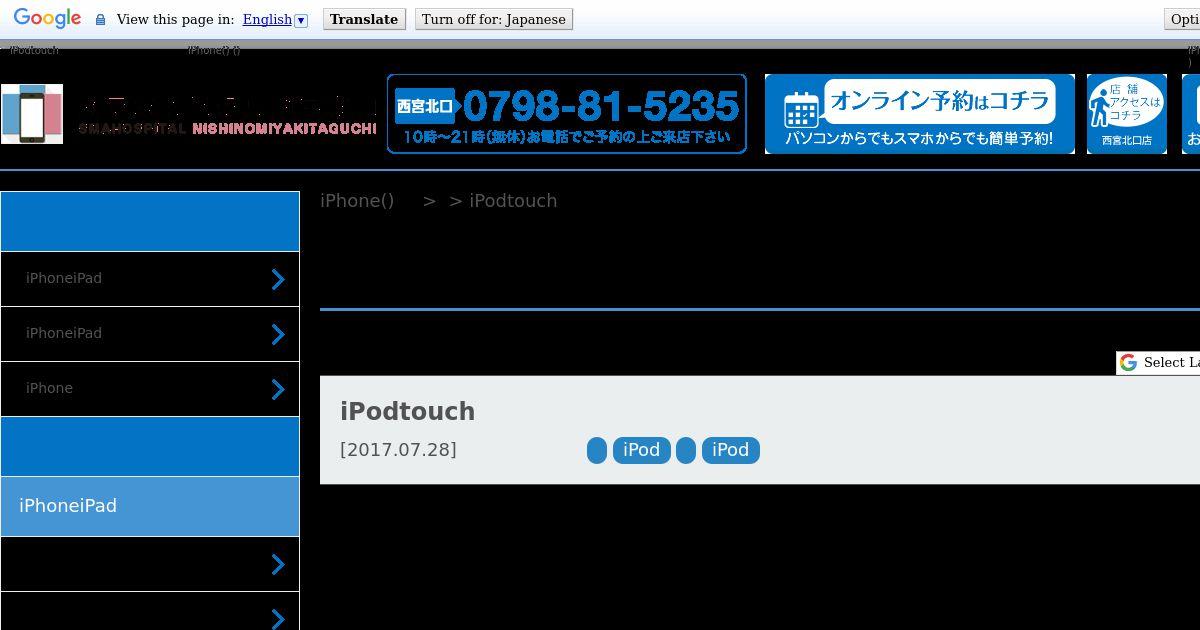Expand the chevron just below highlighted iPhoneiPad
1200x630 pixels.
(278, 564)
